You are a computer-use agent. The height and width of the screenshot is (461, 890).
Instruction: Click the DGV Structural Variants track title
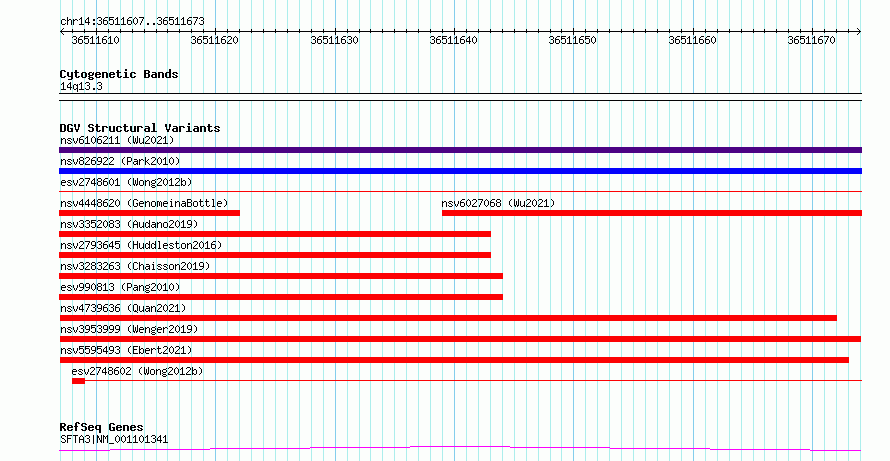(x=140, y=128)
